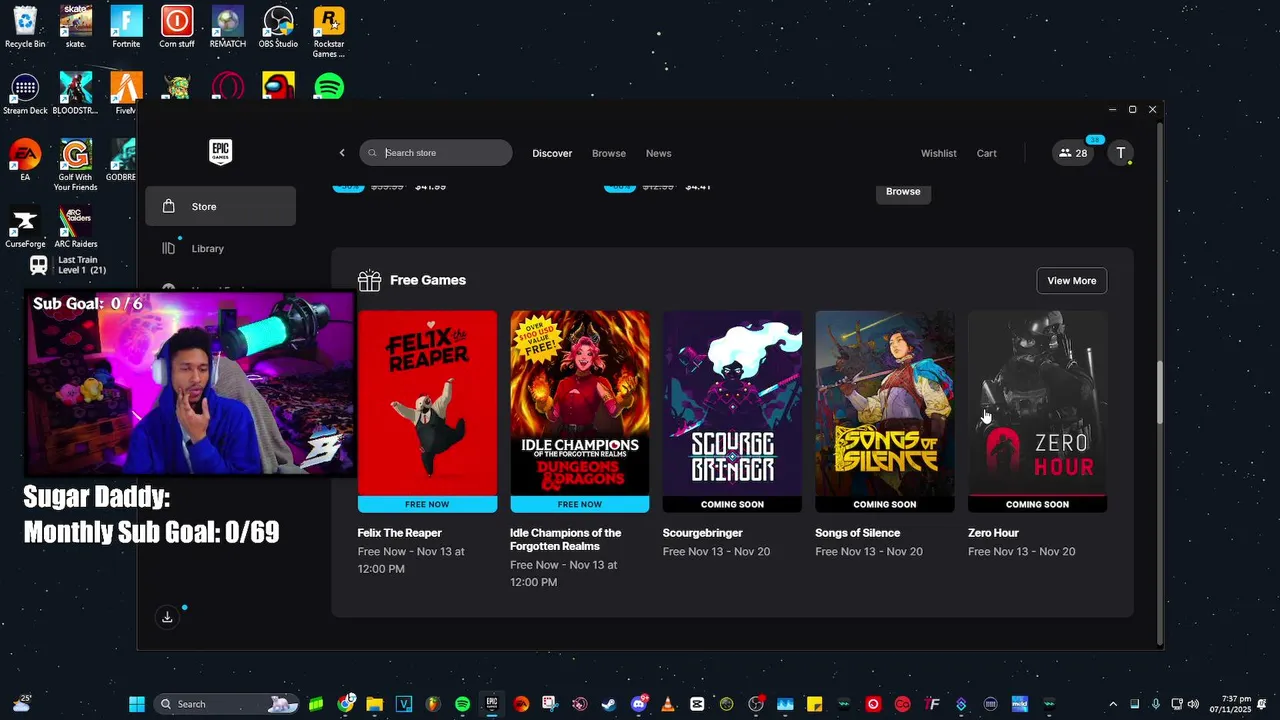Click the Free Games gift icon

pos(369,281)
